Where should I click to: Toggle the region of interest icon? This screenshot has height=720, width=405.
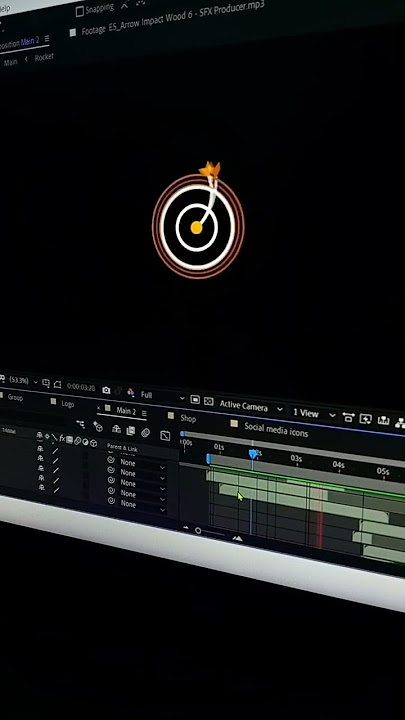(x=195, y=399)
